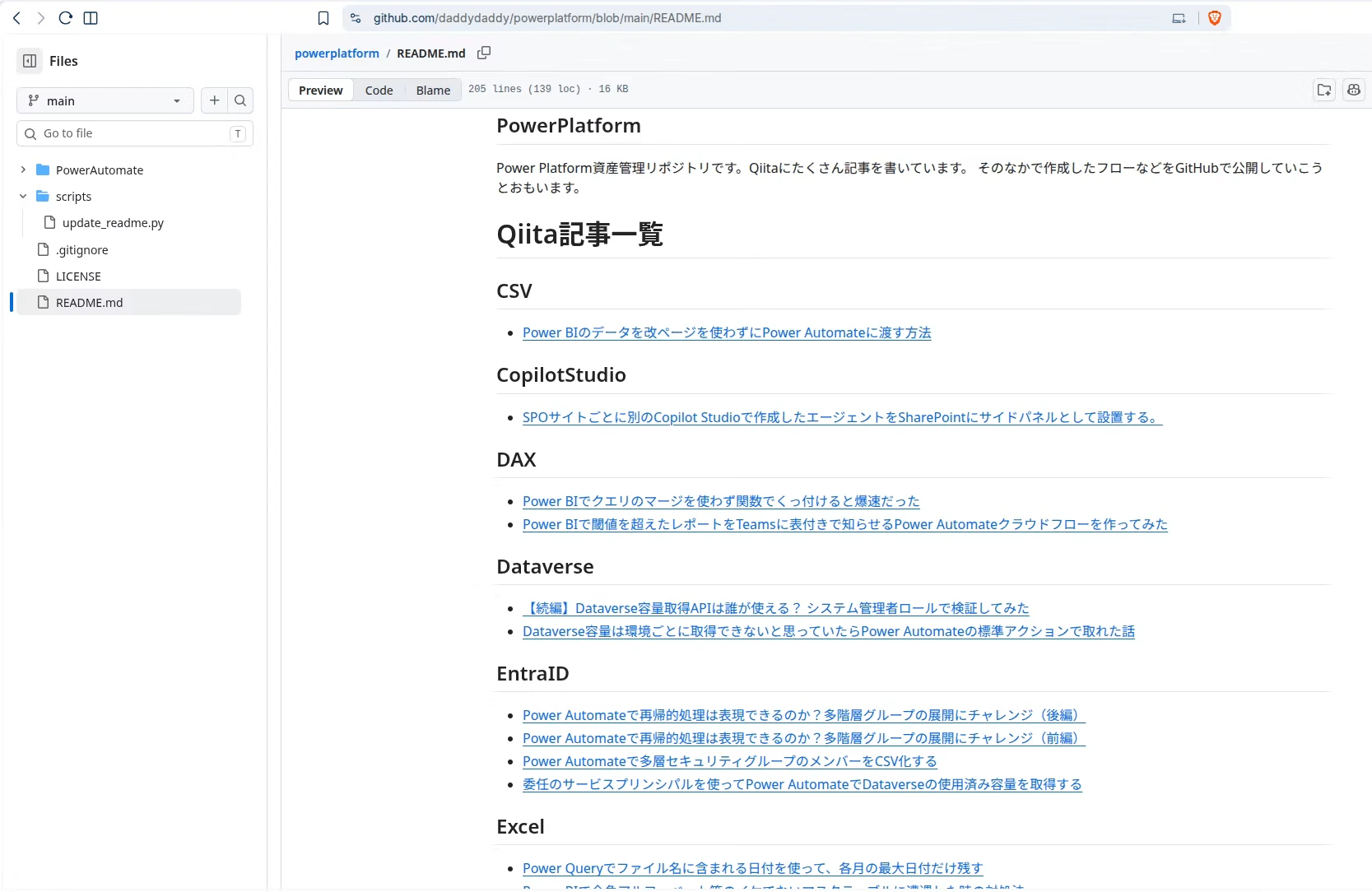Open the recursive processing（後編）article link

[x=804, y=715]
